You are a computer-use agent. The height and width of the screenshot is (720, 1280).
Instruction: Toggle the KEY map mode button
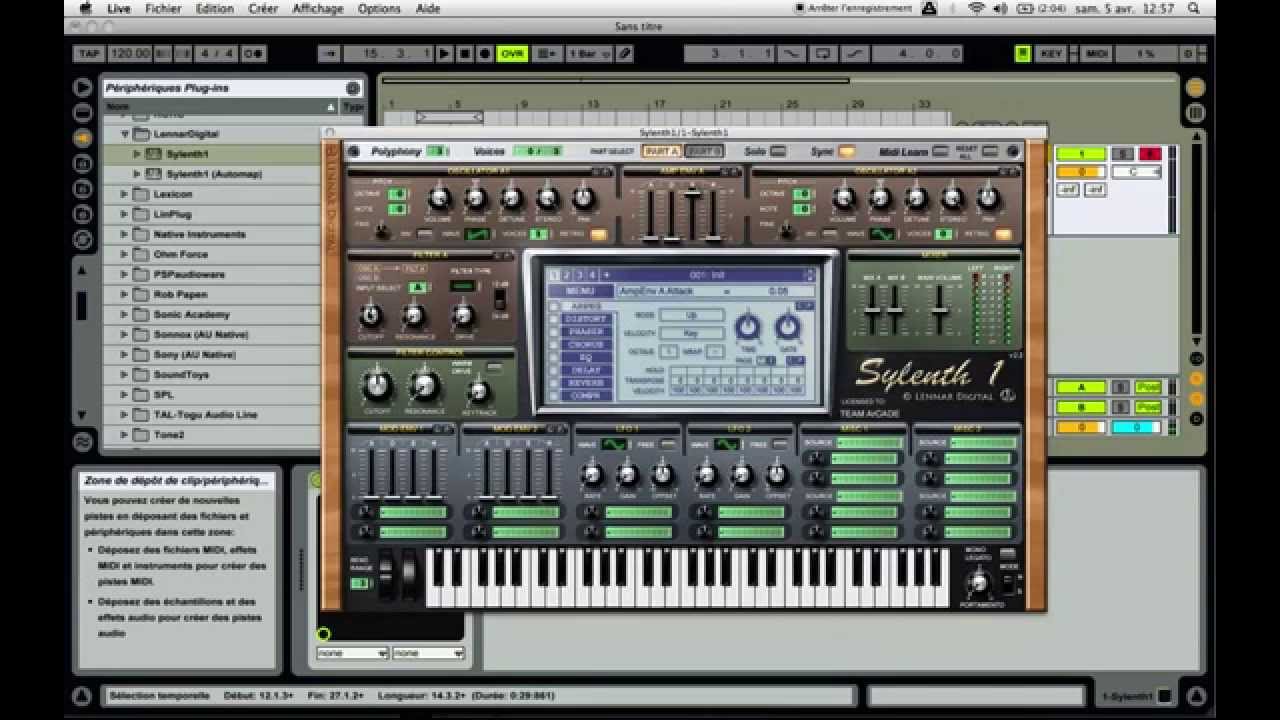point(1051,53)
